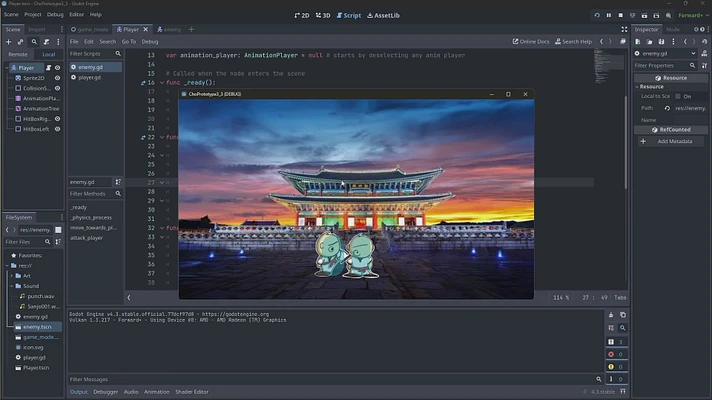The image size is (712, 400).
Task: Click the 114 % zoom level indicator
Action: pyautogui.click(x=561, y=298)
